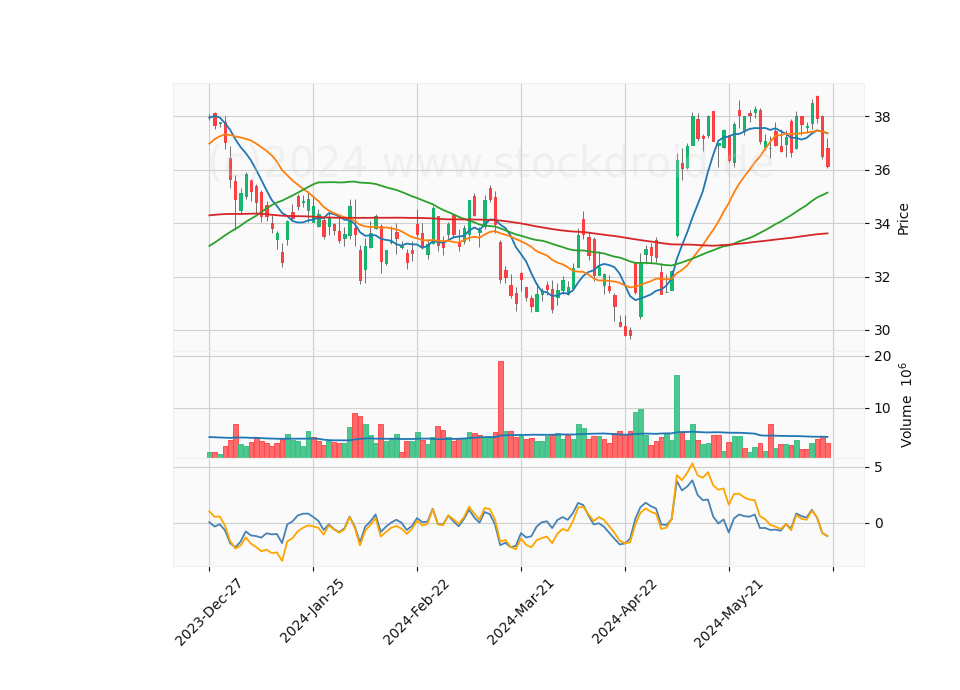This screenshot has height=690, width=960.
Task: Click the oscillator axis value 0
Action: (878, 523)
